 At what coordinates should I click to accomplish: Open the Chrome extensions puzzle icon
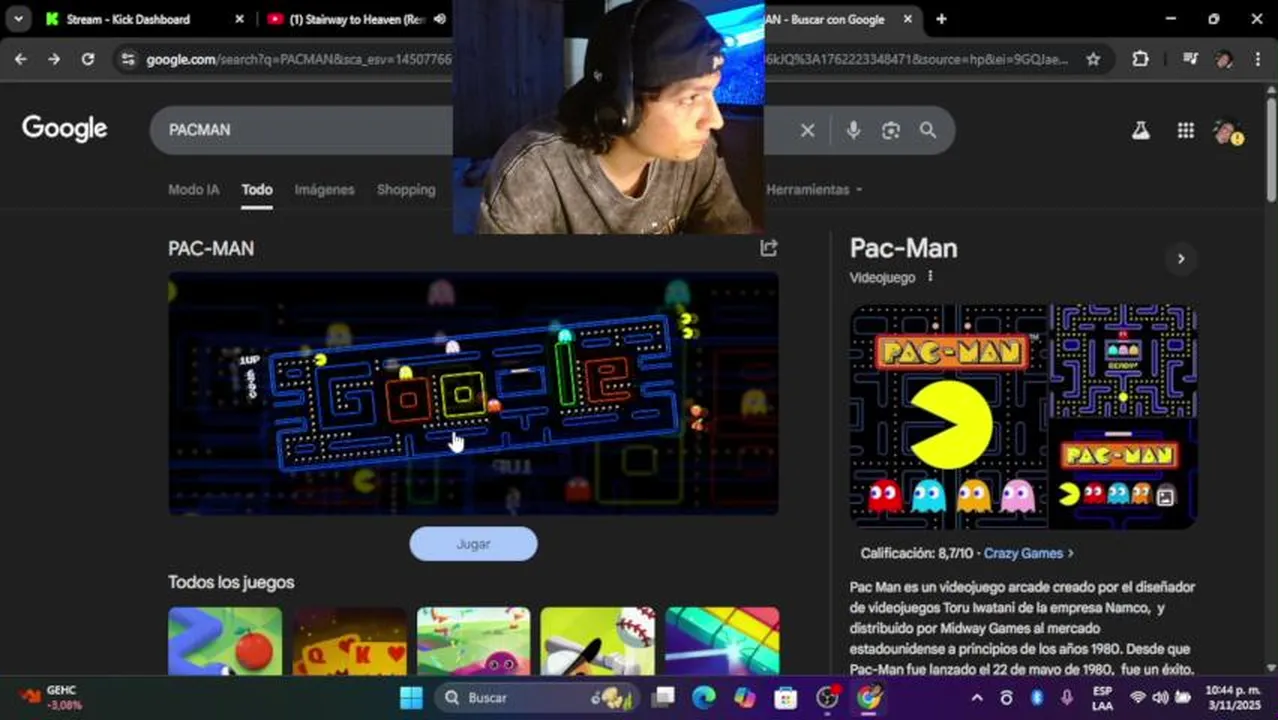pos(1140,59)
